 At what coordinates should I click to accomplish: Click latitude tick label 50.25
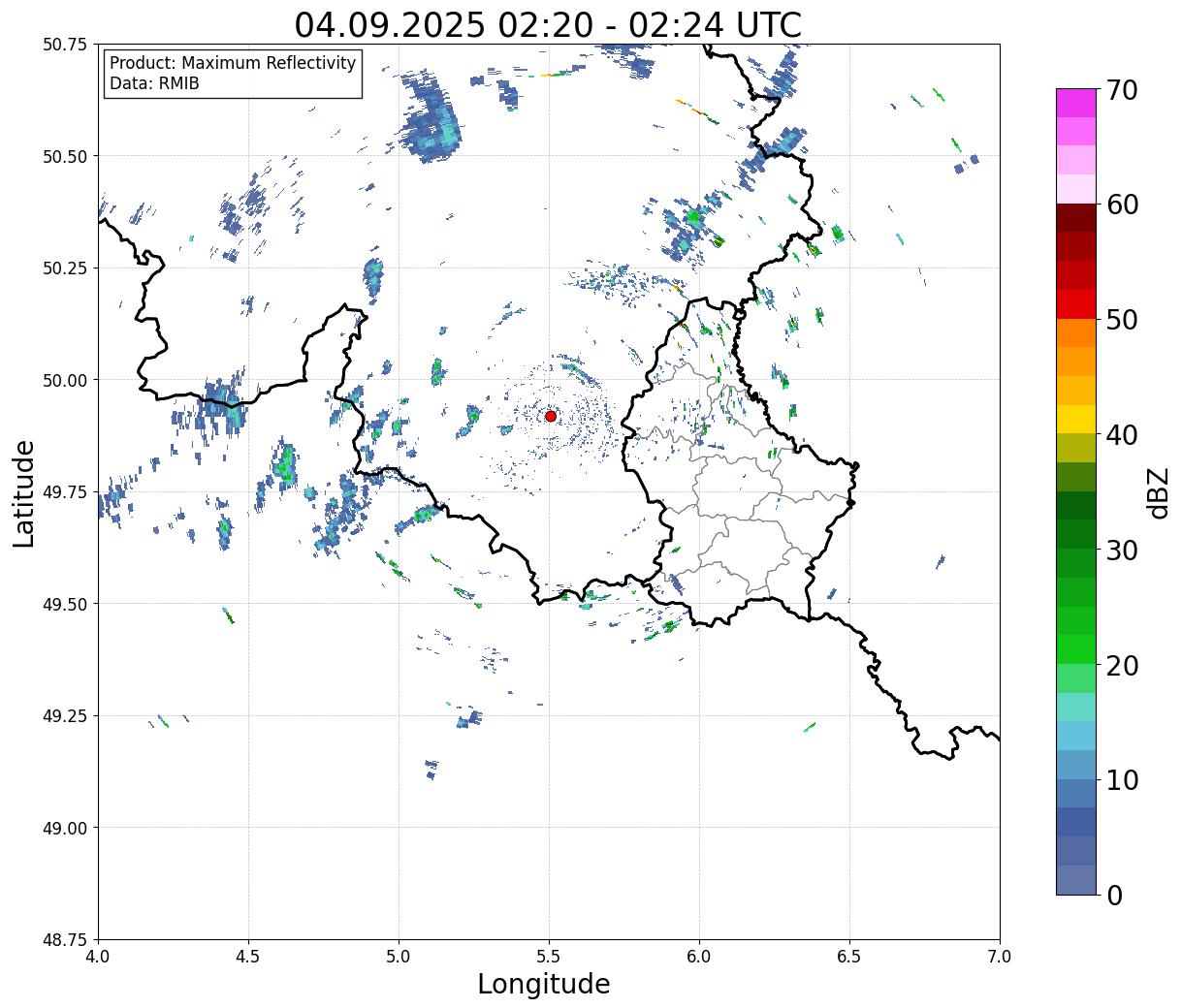pyautogui.click(x=65, y=268)
